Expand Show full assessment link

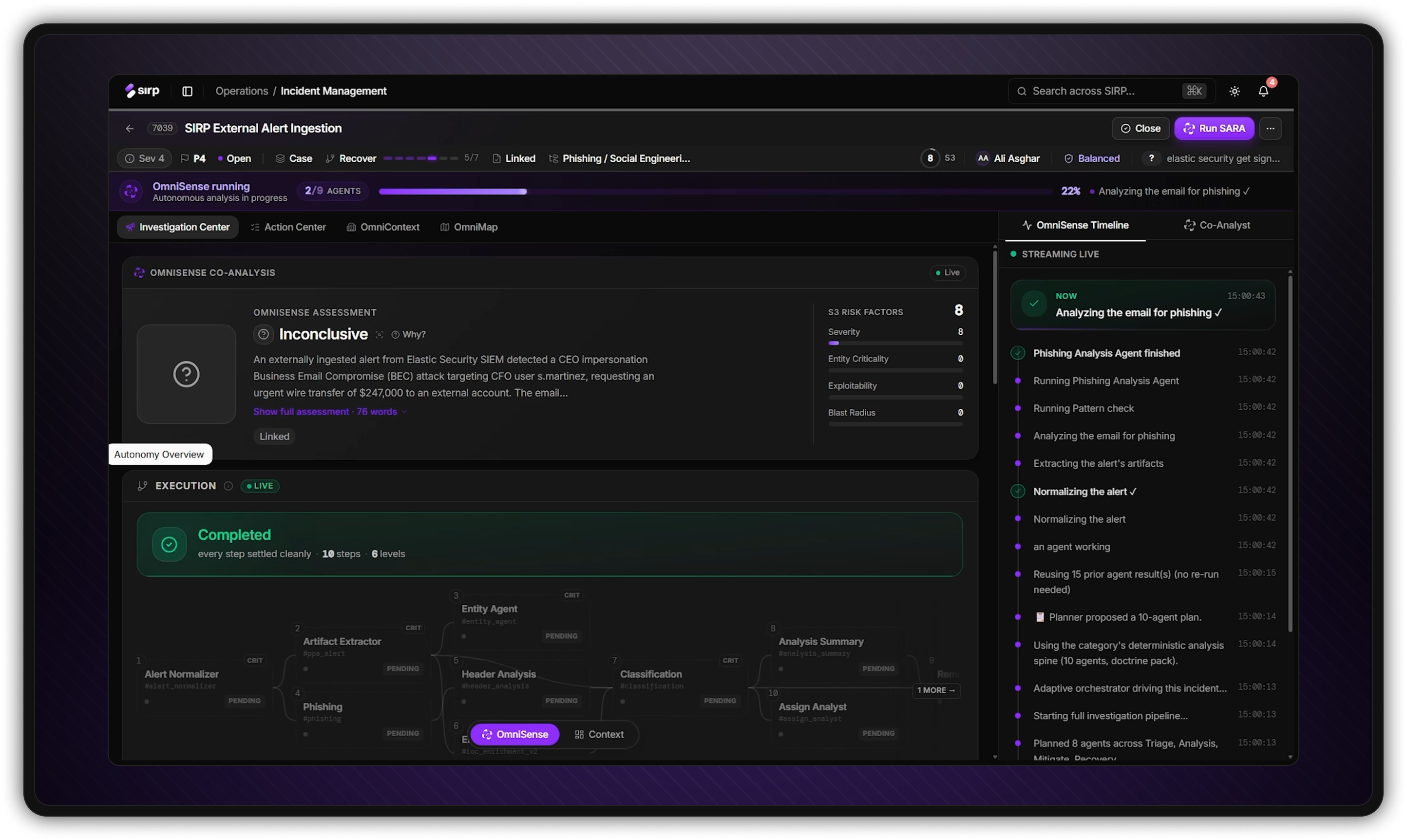330,412
